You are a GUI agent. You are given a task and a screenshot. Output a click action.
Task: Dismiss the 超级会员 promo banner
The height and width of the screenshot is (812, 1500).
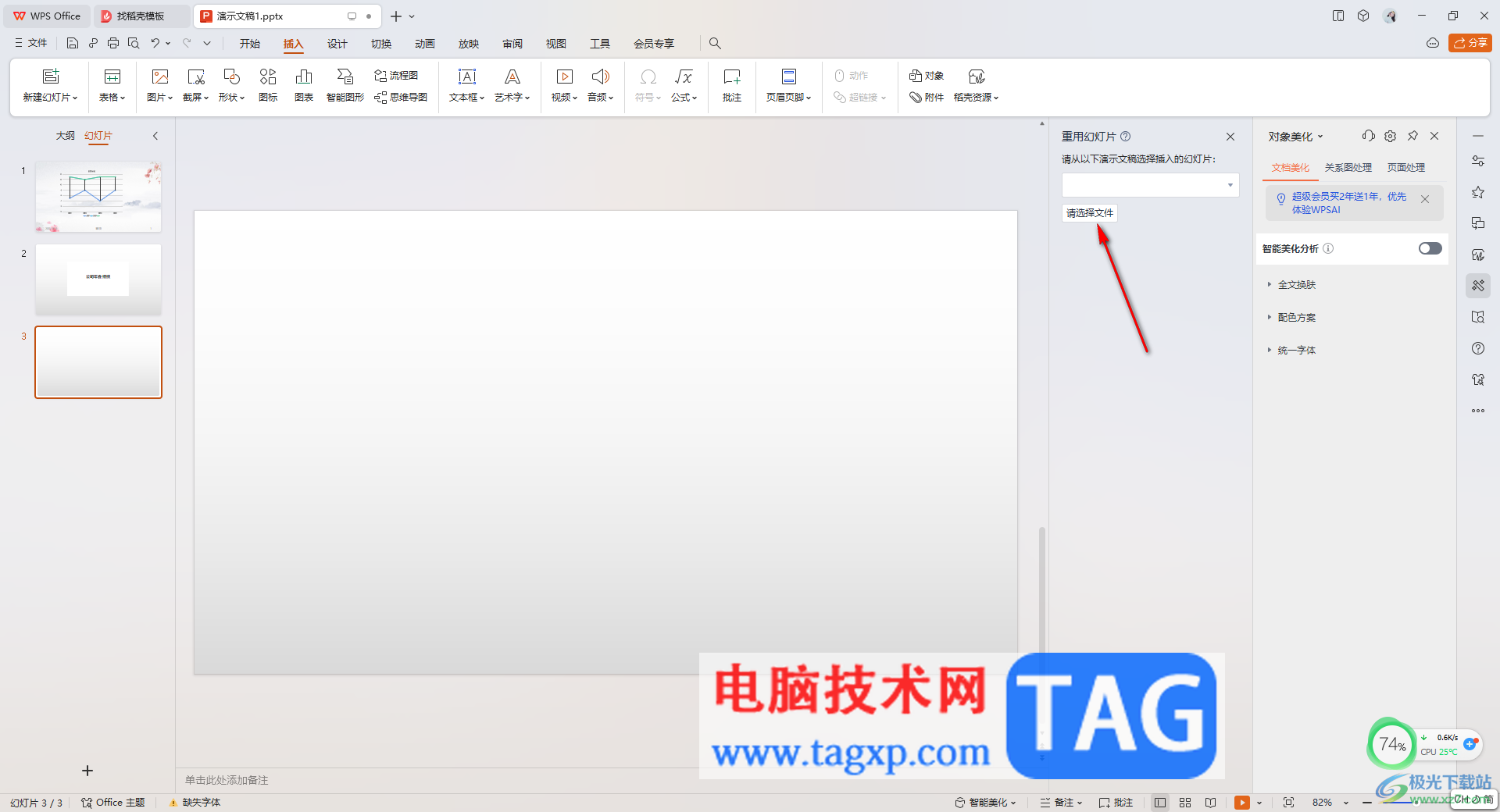pos(1425,199)
